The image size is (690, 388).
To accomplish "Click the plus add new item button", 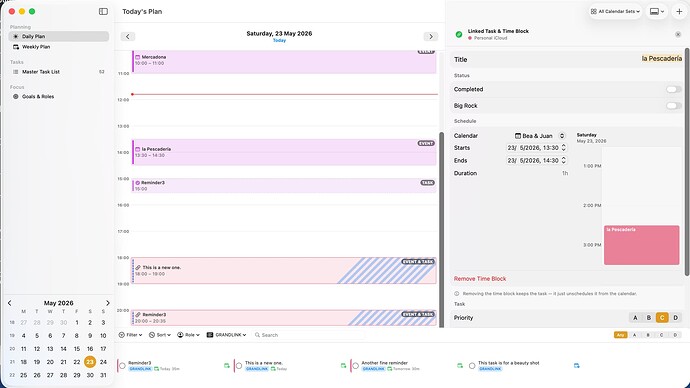I will coord(679,11).
